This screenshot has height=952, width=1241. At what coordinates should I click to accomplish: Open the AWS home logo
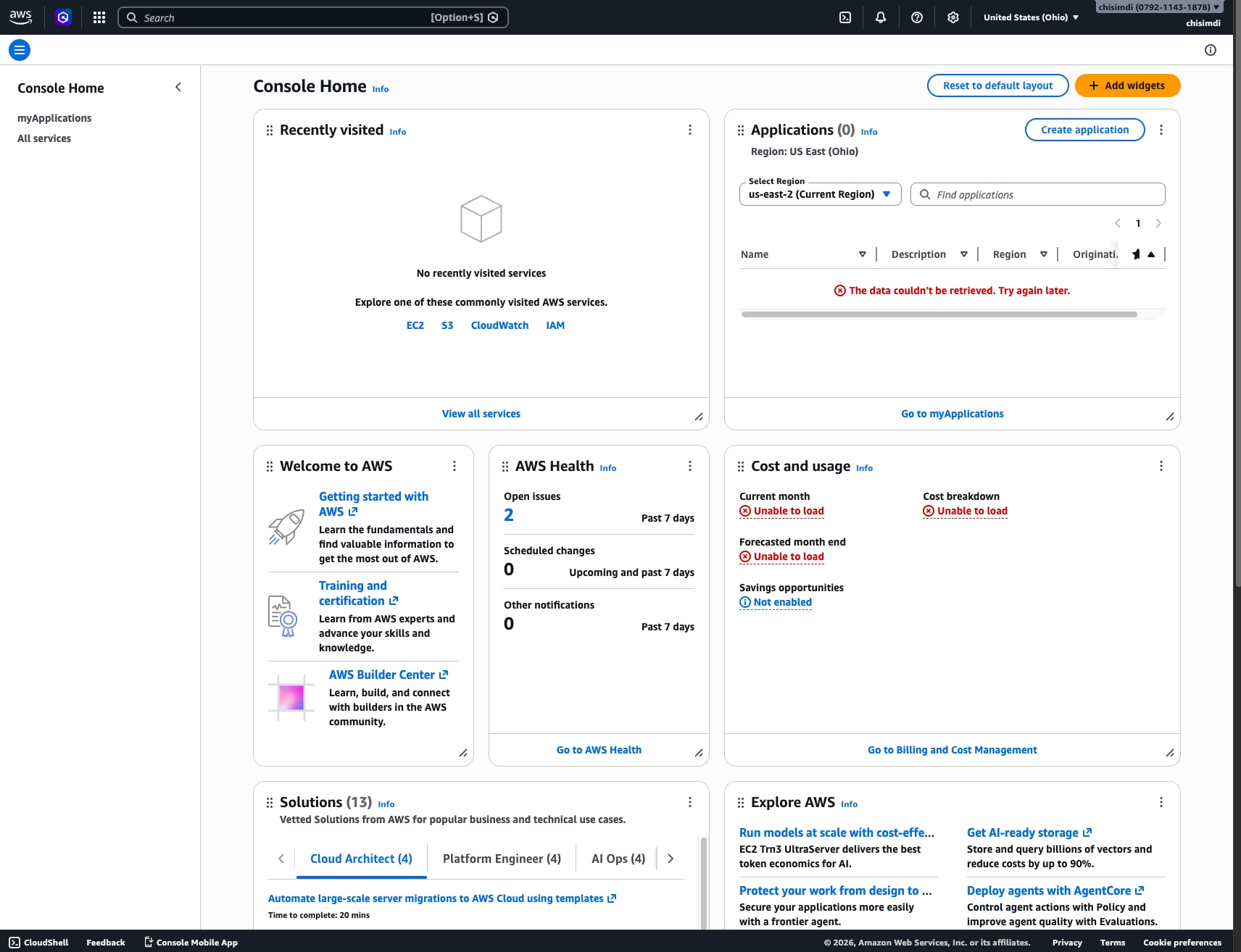point(20,17)
